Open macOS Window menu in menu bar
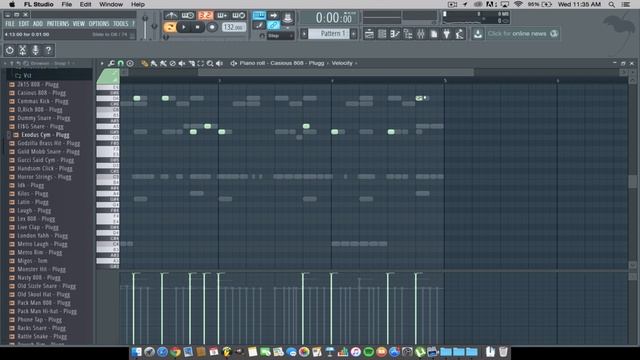Image resolution: width=640 pixels, height=360 pixels. click(x=111, y=4)
